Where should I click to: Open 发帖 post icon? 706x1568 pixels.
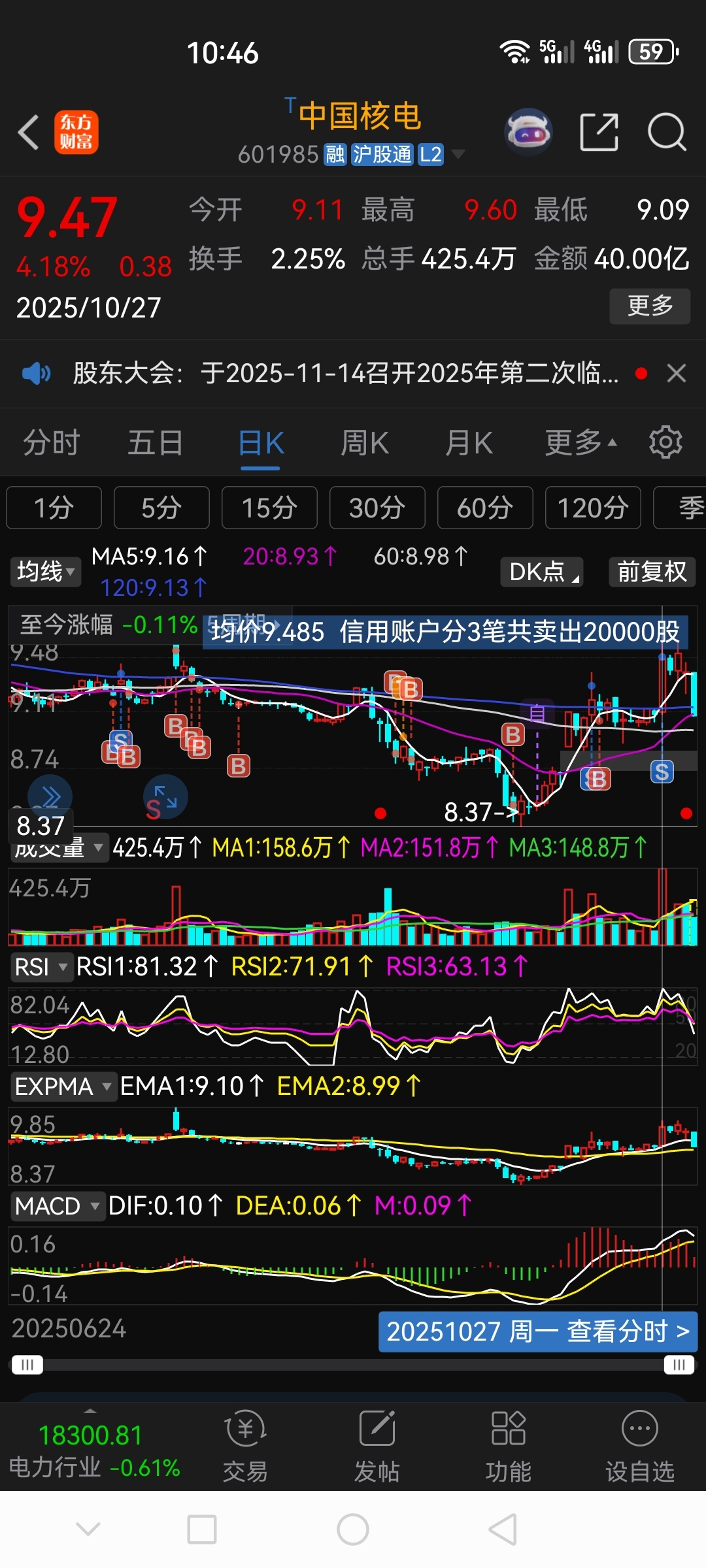coord(377,1445)
